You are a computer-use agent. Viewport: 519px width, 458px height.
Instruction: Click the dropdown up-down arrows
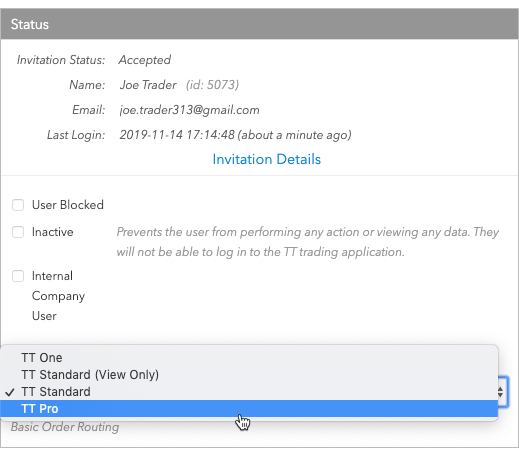tap(500, 392)
